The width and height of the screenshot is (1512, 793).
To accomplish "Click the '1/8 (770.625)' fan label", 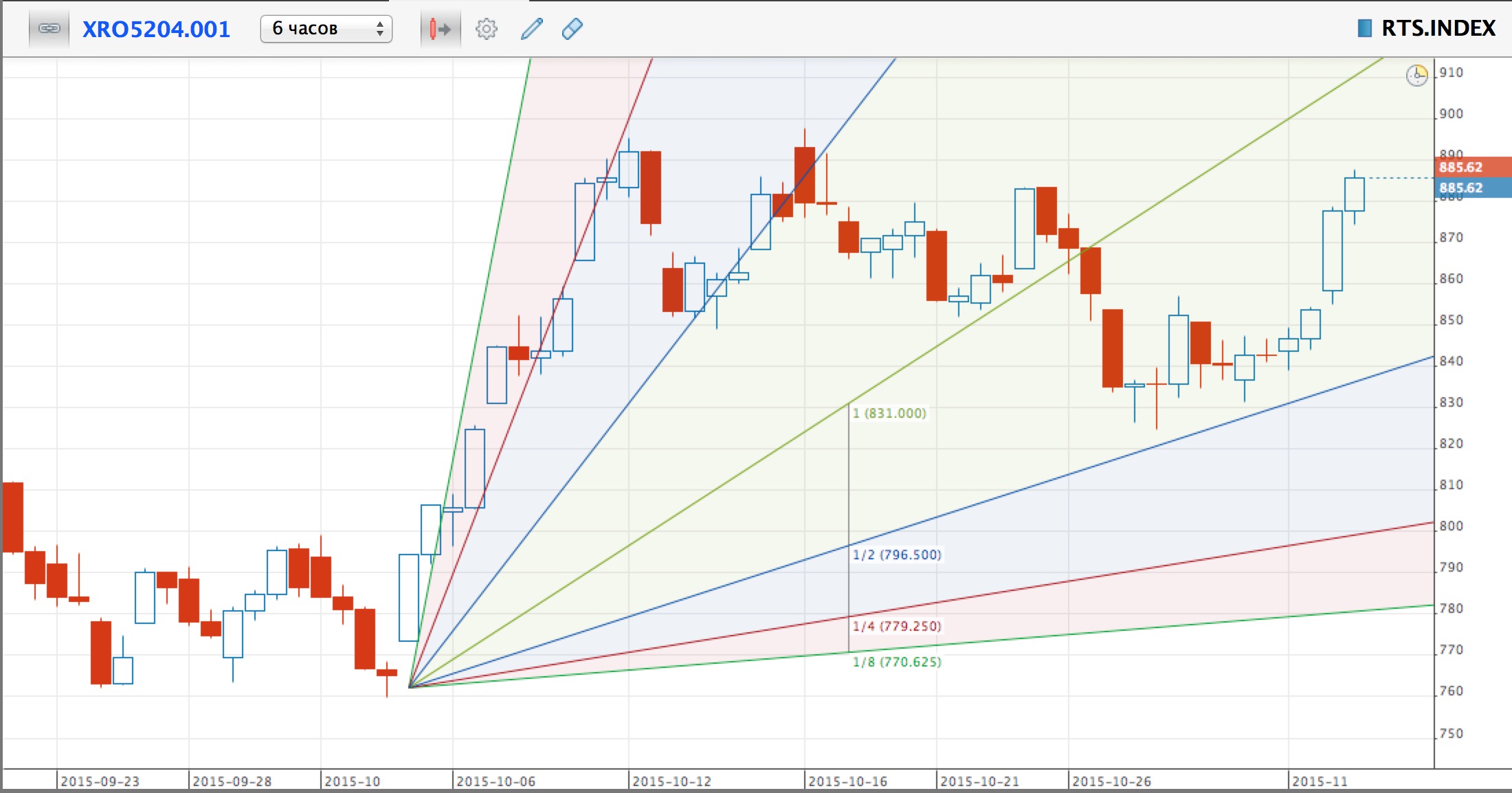I will tap(897, 662).
